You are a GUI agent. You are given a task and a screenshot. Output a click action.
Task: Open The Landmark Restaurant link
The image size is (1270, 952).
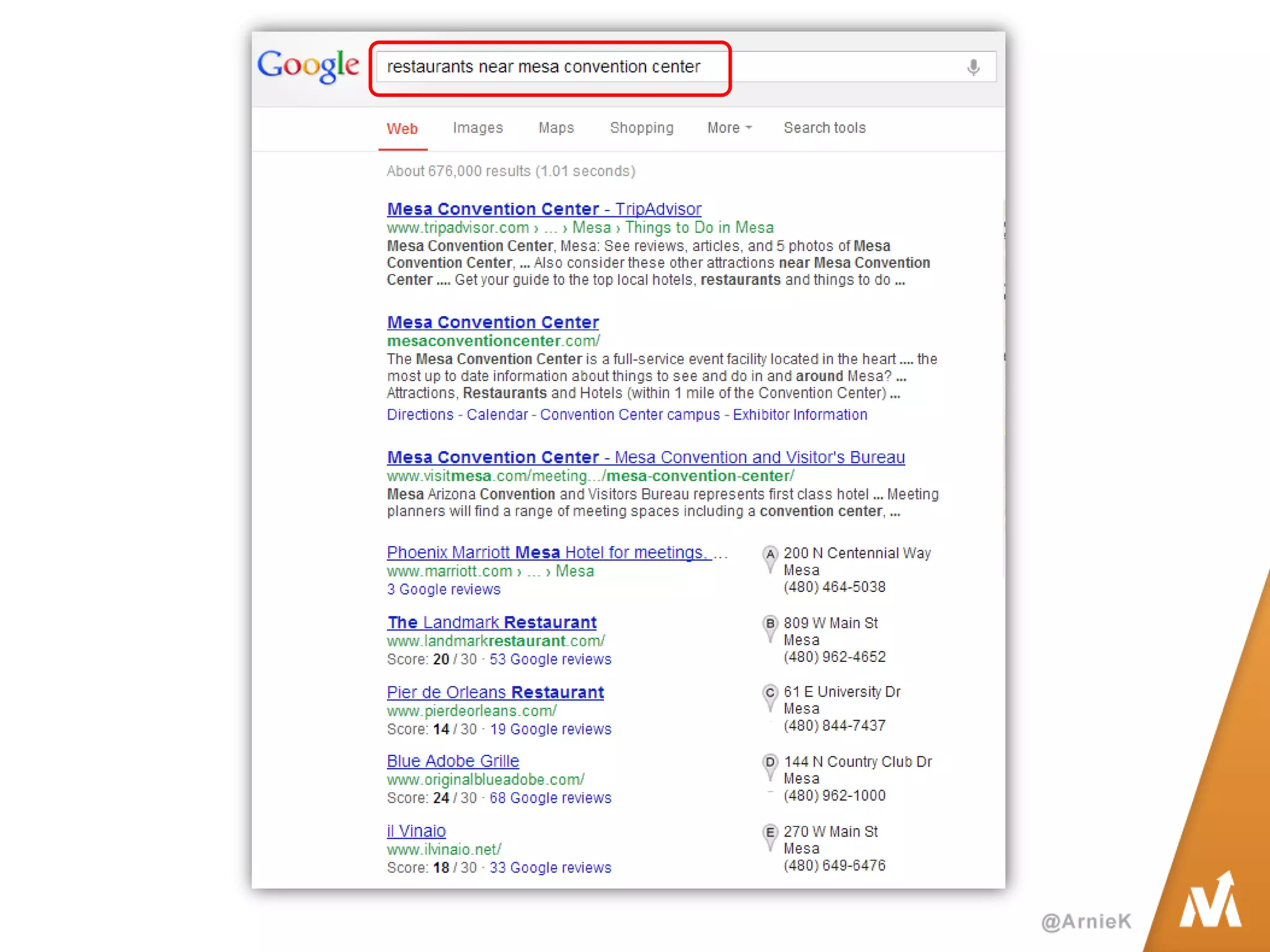tap(492, 622)
